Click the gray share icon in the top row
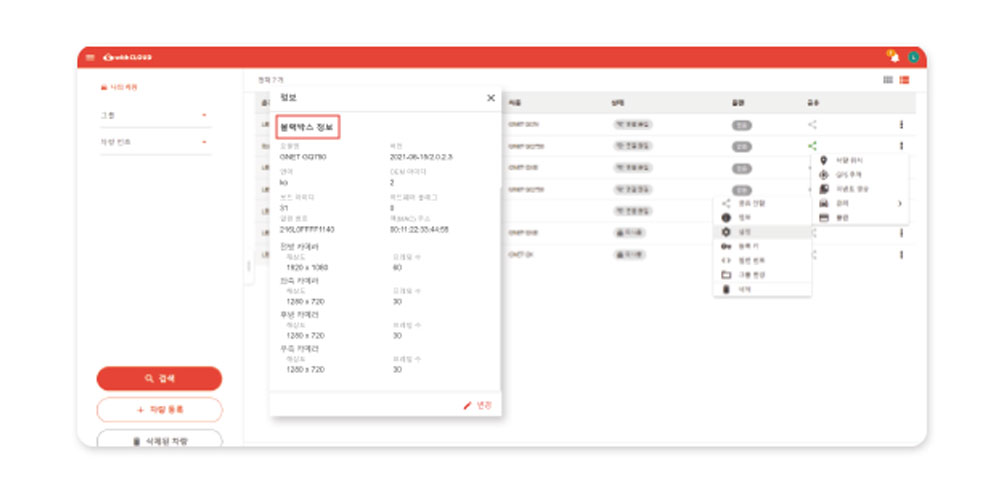Screen dimensions: 1000x493 click(x=812, y=124)
